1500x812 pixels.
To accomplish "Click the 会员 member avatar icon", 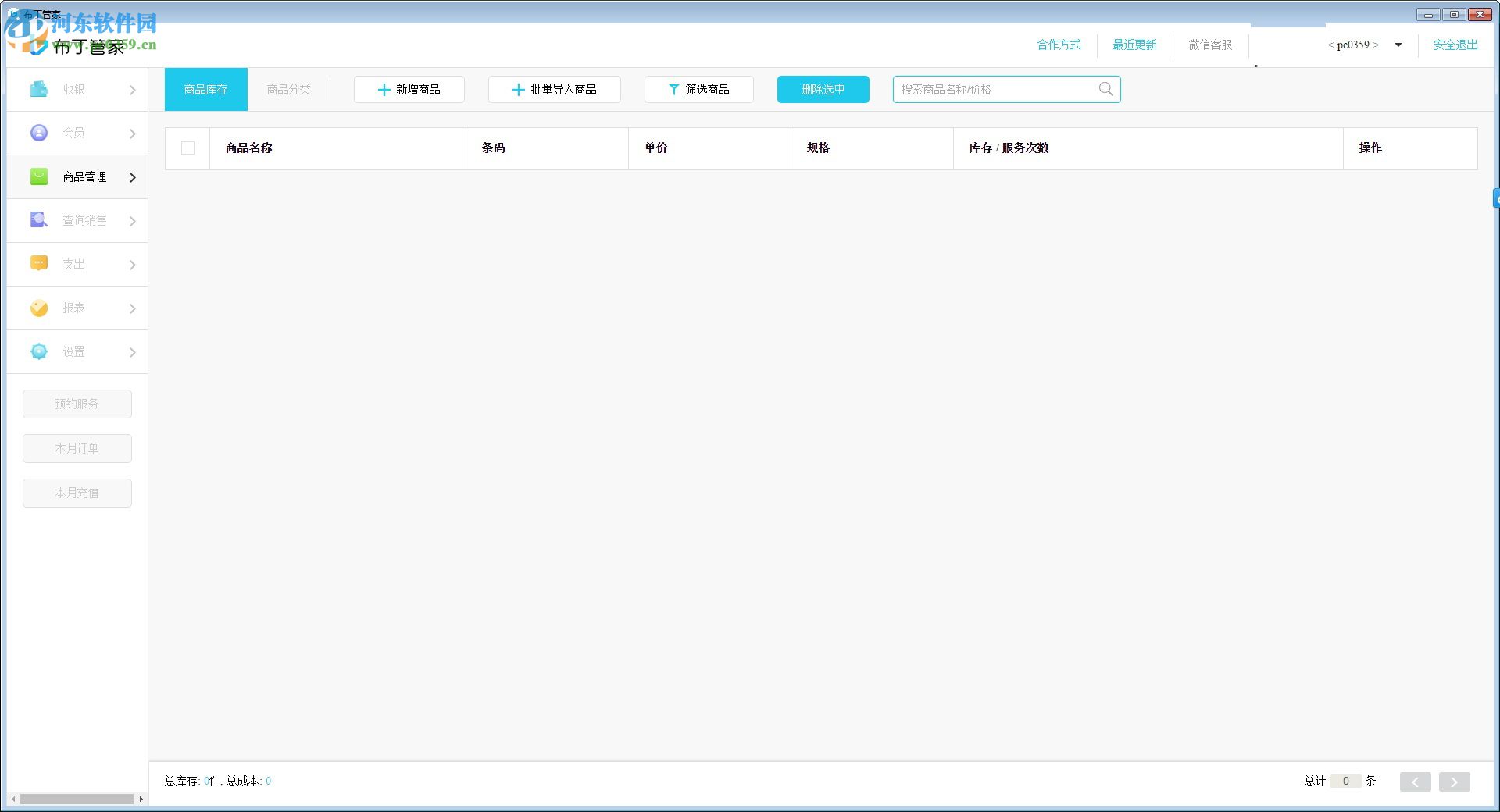I will [39, 133].
